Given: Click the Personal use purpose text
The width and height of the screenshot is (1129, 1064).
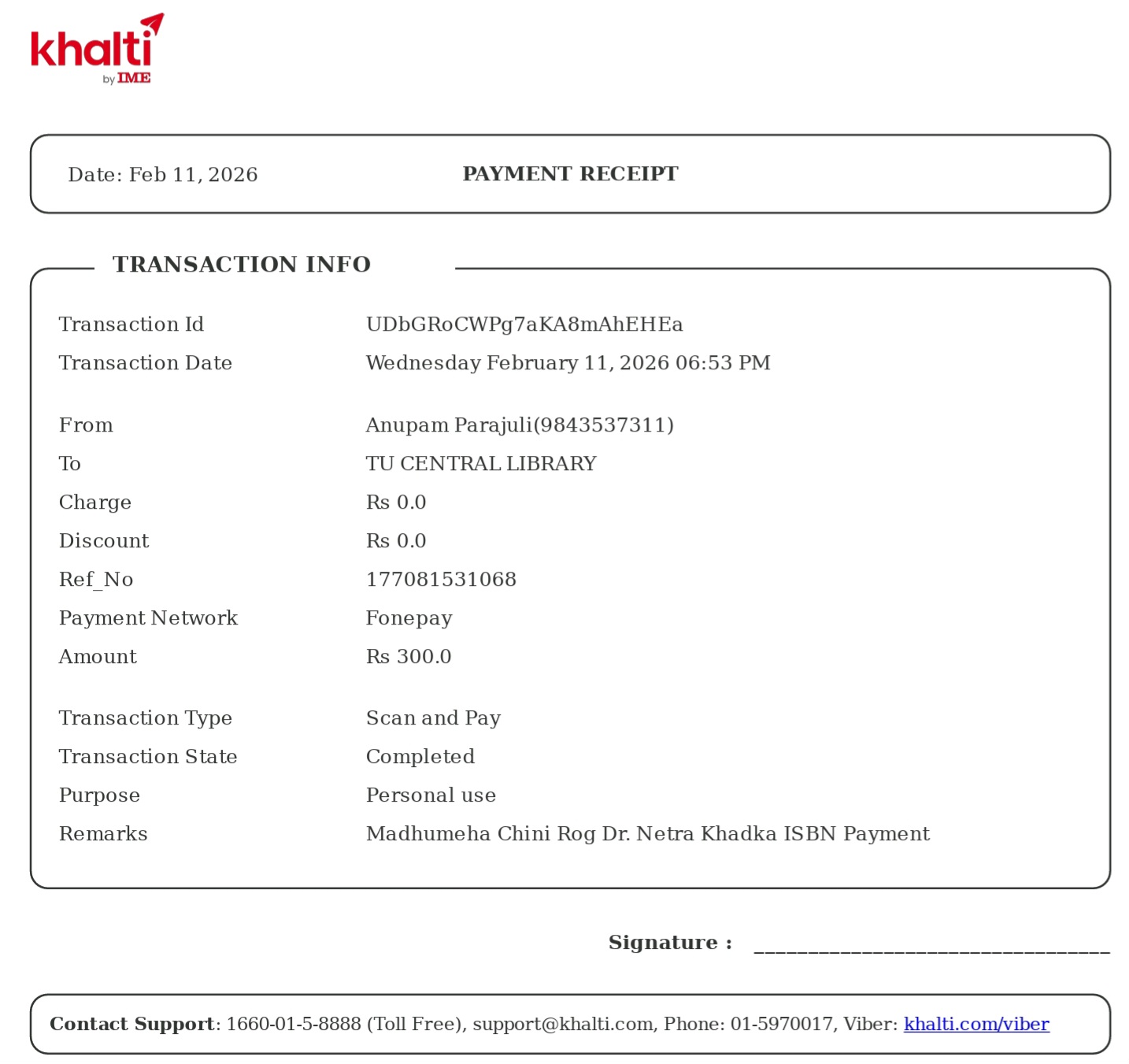Looking at the screenshot, I should point(431,795).
